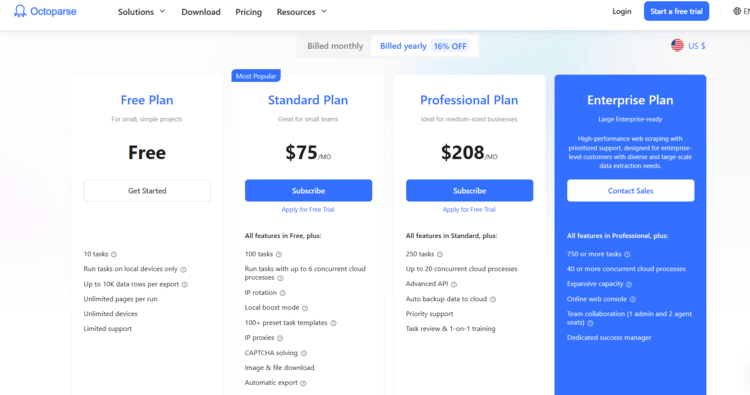Open info icon next to Local boost mode

coord(305,308)
